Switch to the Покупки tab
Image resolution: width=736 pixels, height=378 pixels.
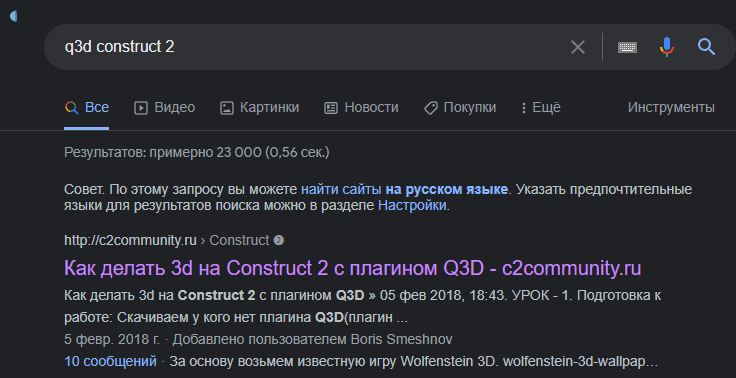460,108
